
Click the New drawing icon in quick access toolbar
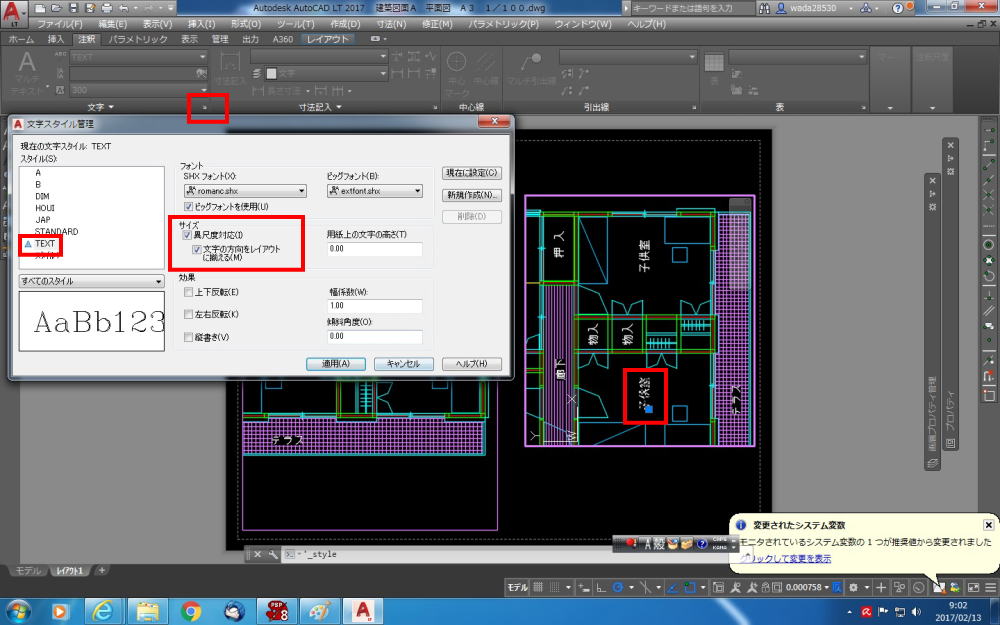click(41, 8)
